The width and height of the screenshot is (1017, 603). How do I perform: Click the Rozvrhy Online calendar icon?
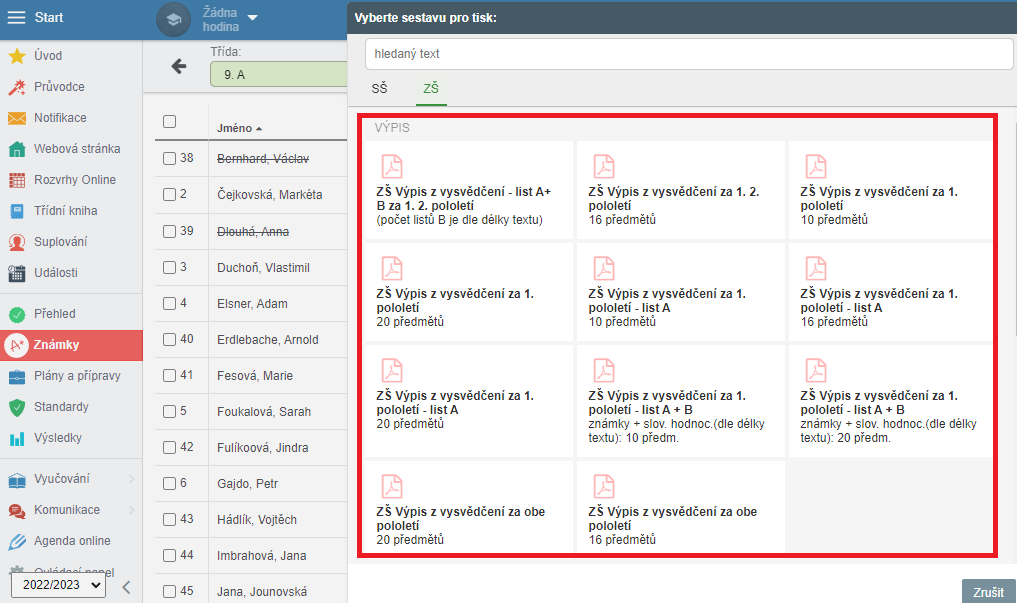click(x=17, y=180)
